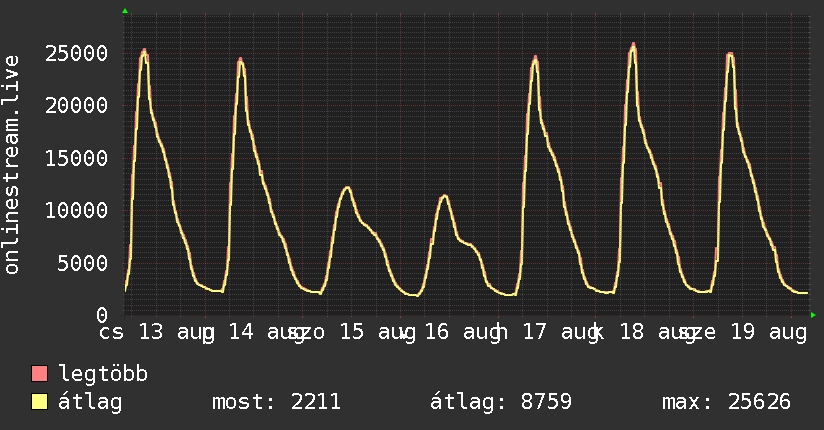Select the legtöbb legend label
Viewport: 824px width, 430px height.
103,373
